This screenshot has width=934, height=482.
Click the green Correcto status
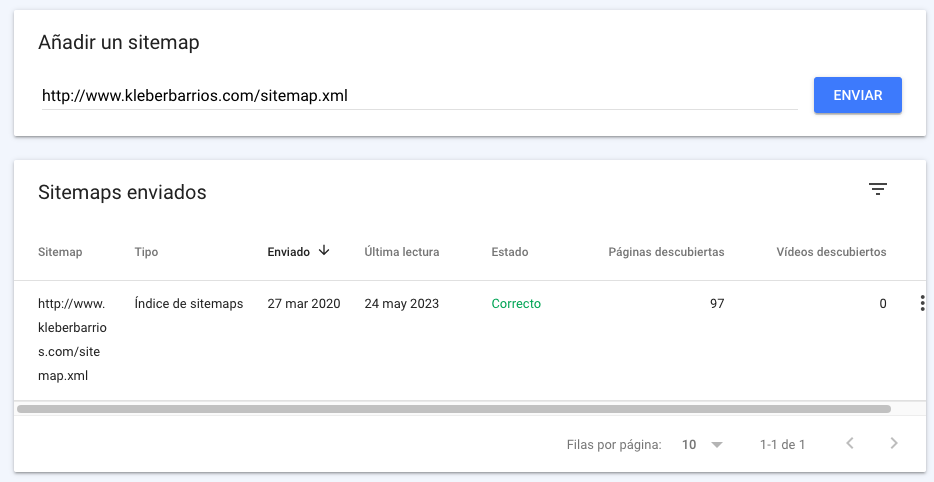(516, 304)
